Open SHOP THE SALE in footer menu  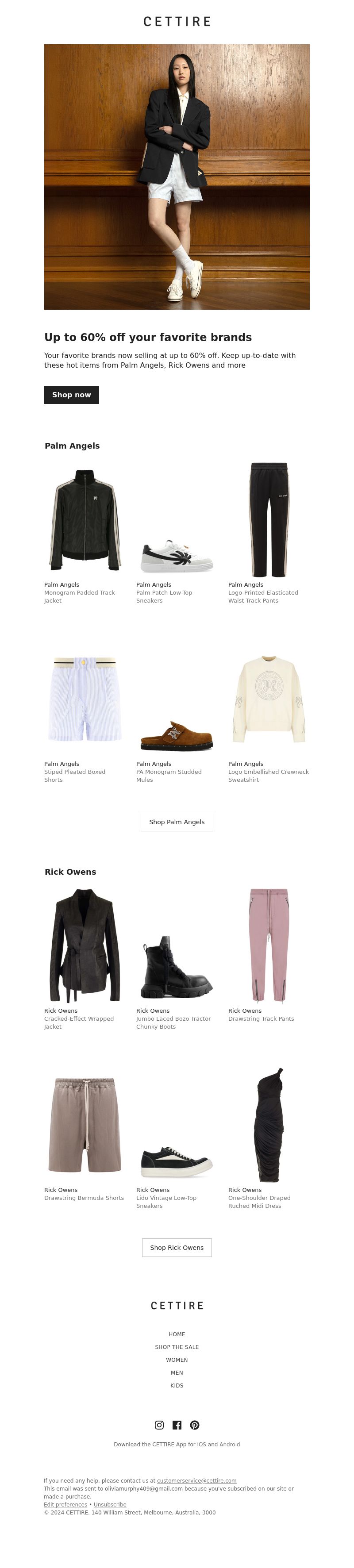(177, 1346)
